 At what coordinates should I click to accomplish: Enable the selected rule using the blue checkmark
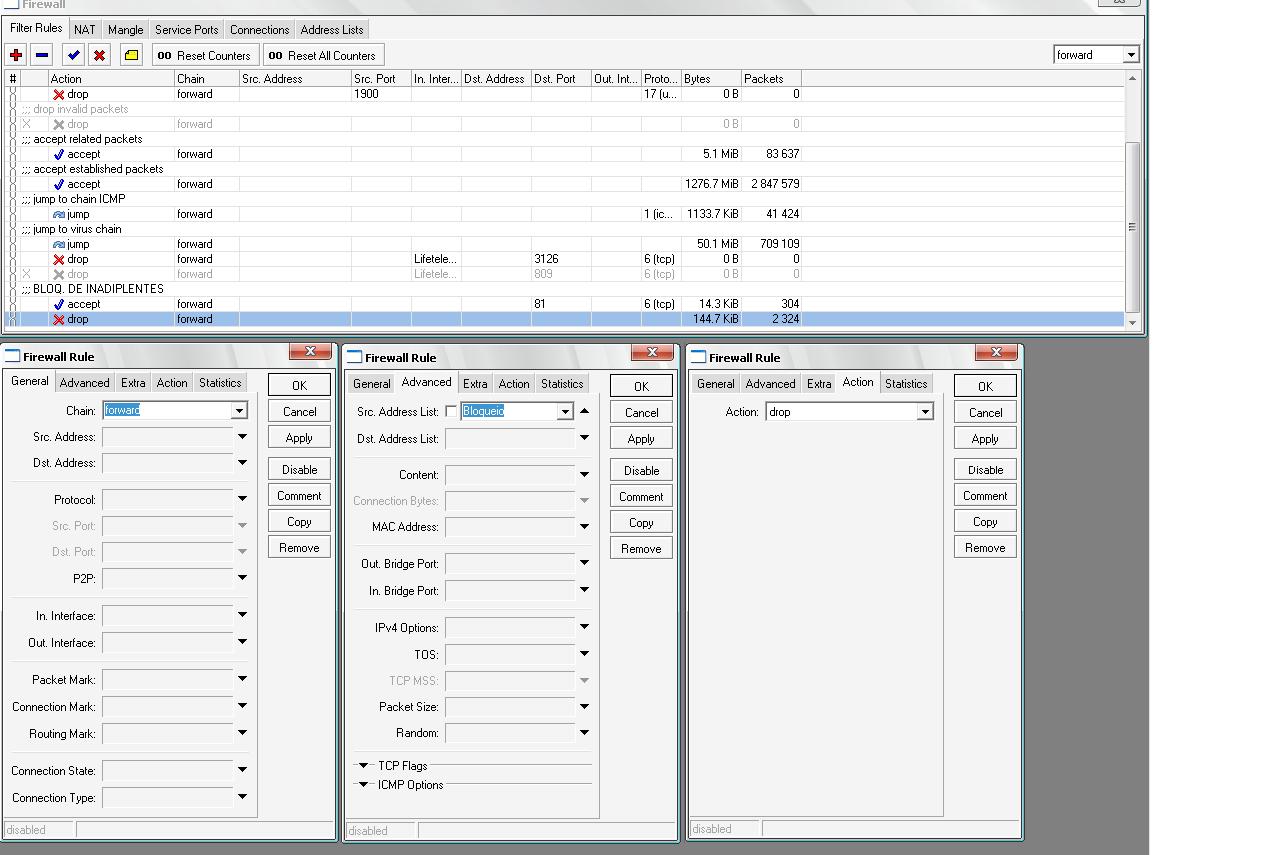[x=73, y=55]
